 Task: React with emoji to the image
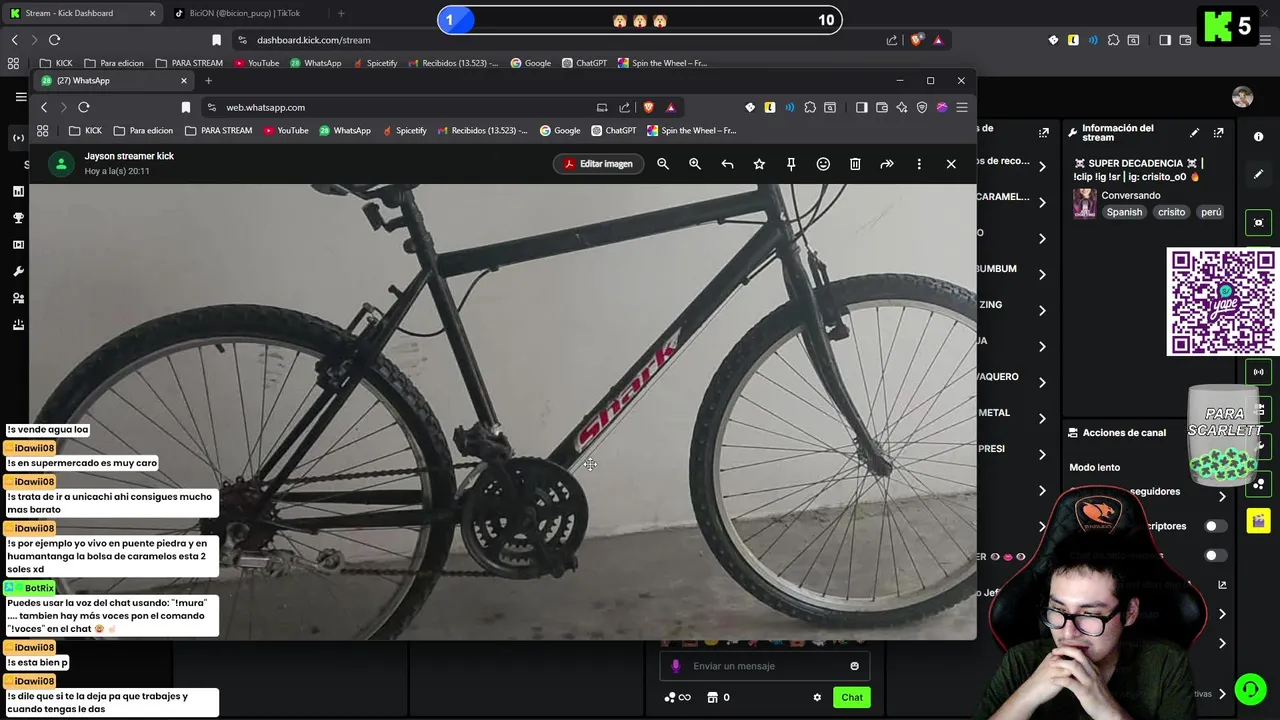click(x=823, y=164)
